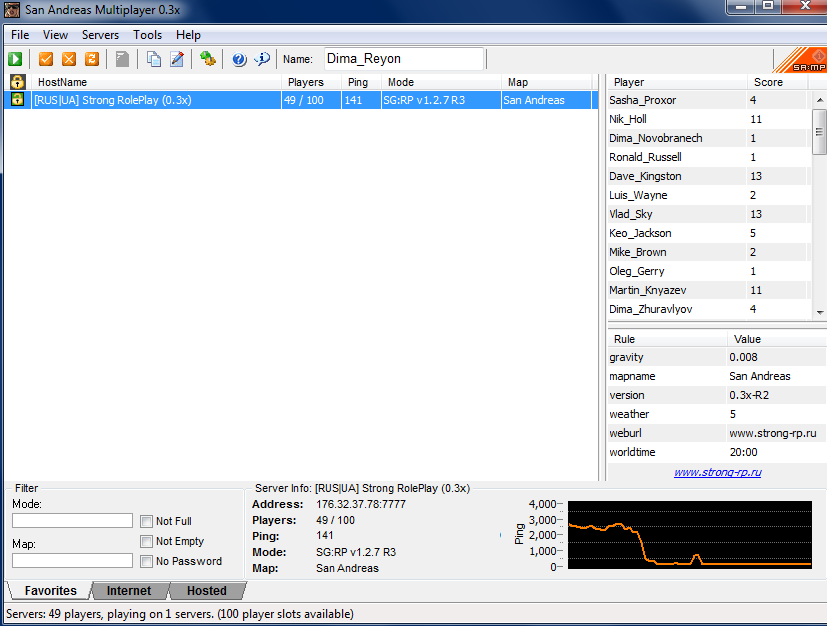
Task: Switch to the Favorites tab
Action: pos(50,591)
